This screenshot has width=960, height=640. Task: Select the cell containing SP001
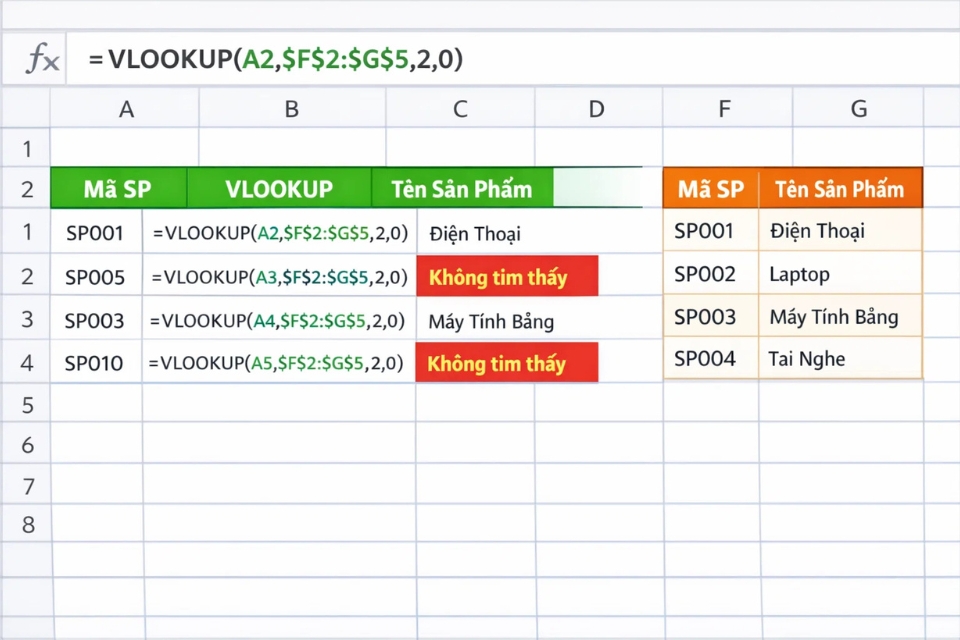tap(95, 232)
